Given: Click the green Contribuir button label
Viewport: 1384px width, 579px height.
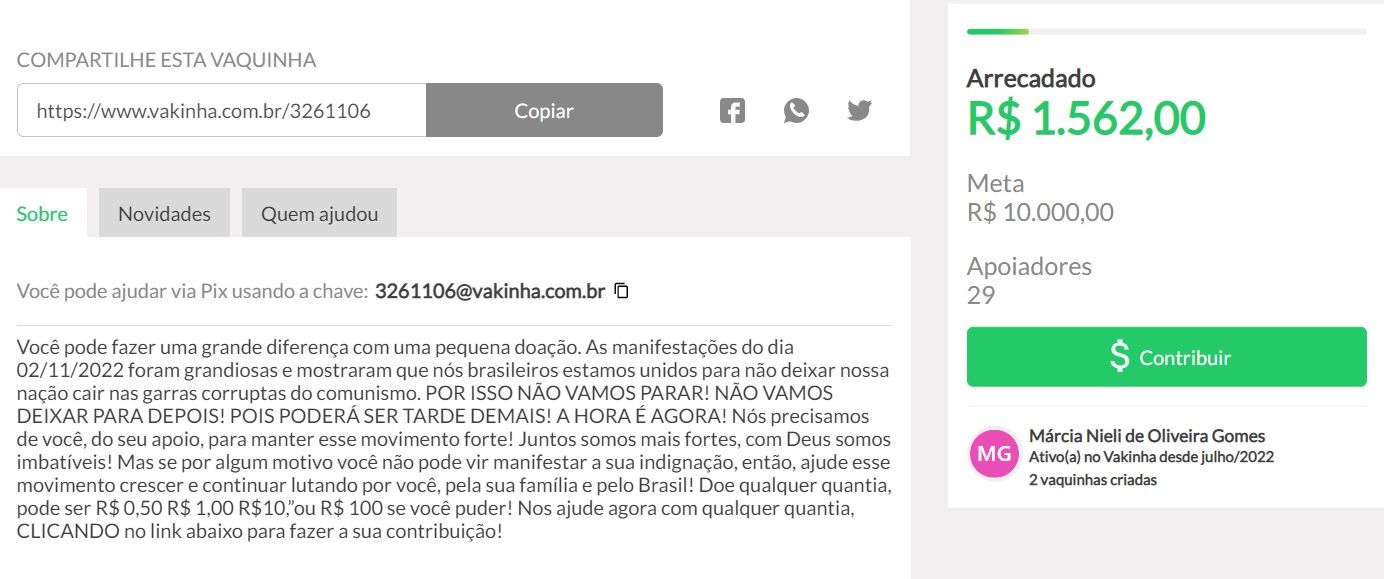Looking at the screenshot, I should pos(1185,357).
